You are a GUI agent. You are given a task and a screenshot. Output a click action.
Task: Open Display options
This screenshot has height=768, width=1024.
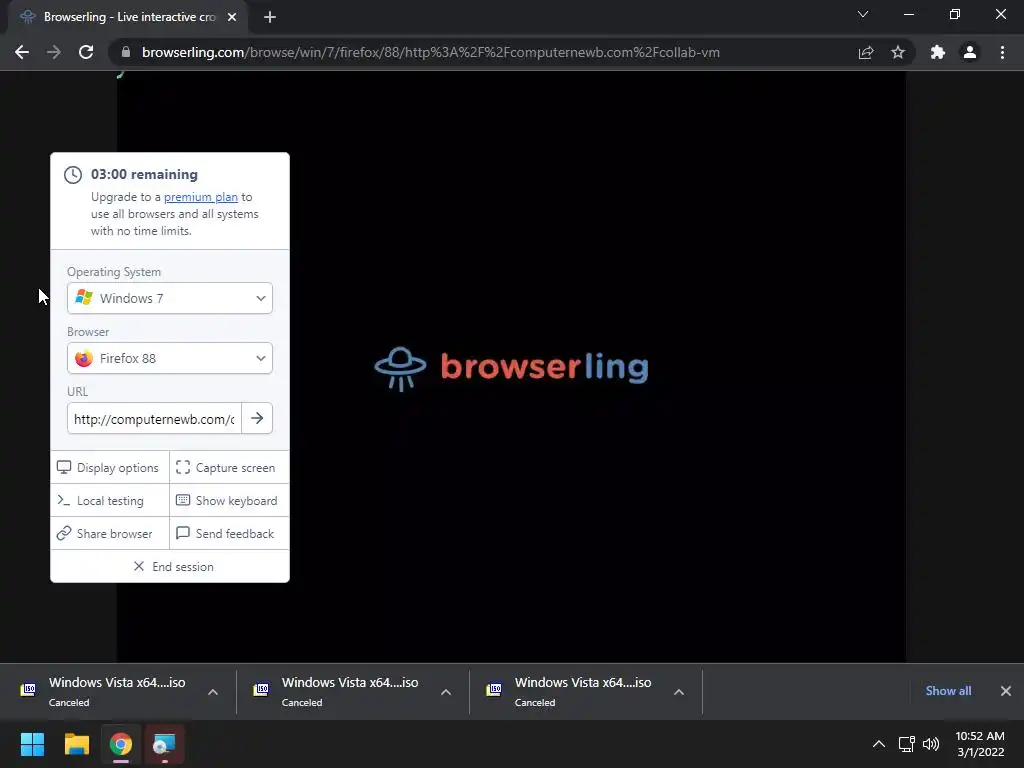click(110, 468)
